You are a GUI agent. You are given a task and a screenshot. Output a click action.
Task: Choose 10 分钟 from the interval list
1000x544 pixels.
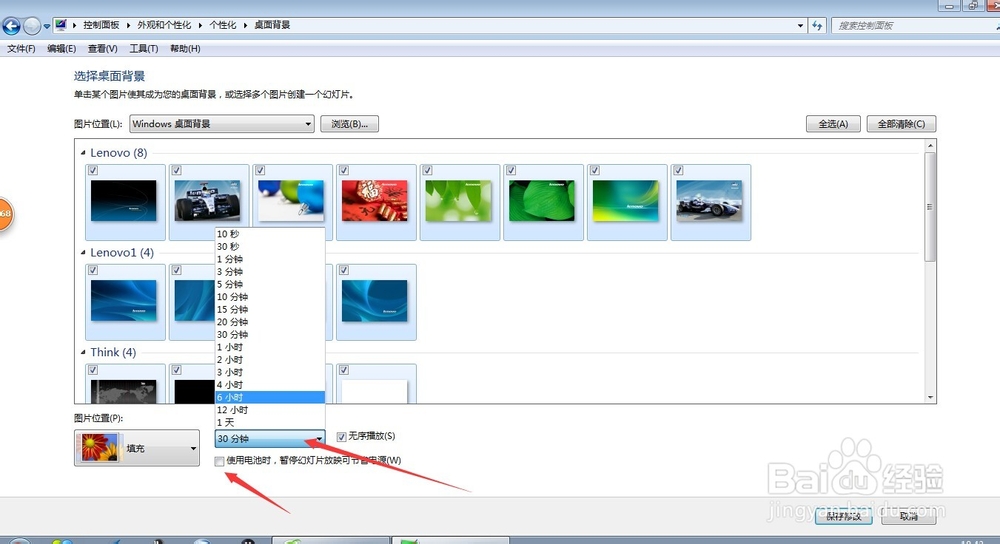(x=270, y=297)
